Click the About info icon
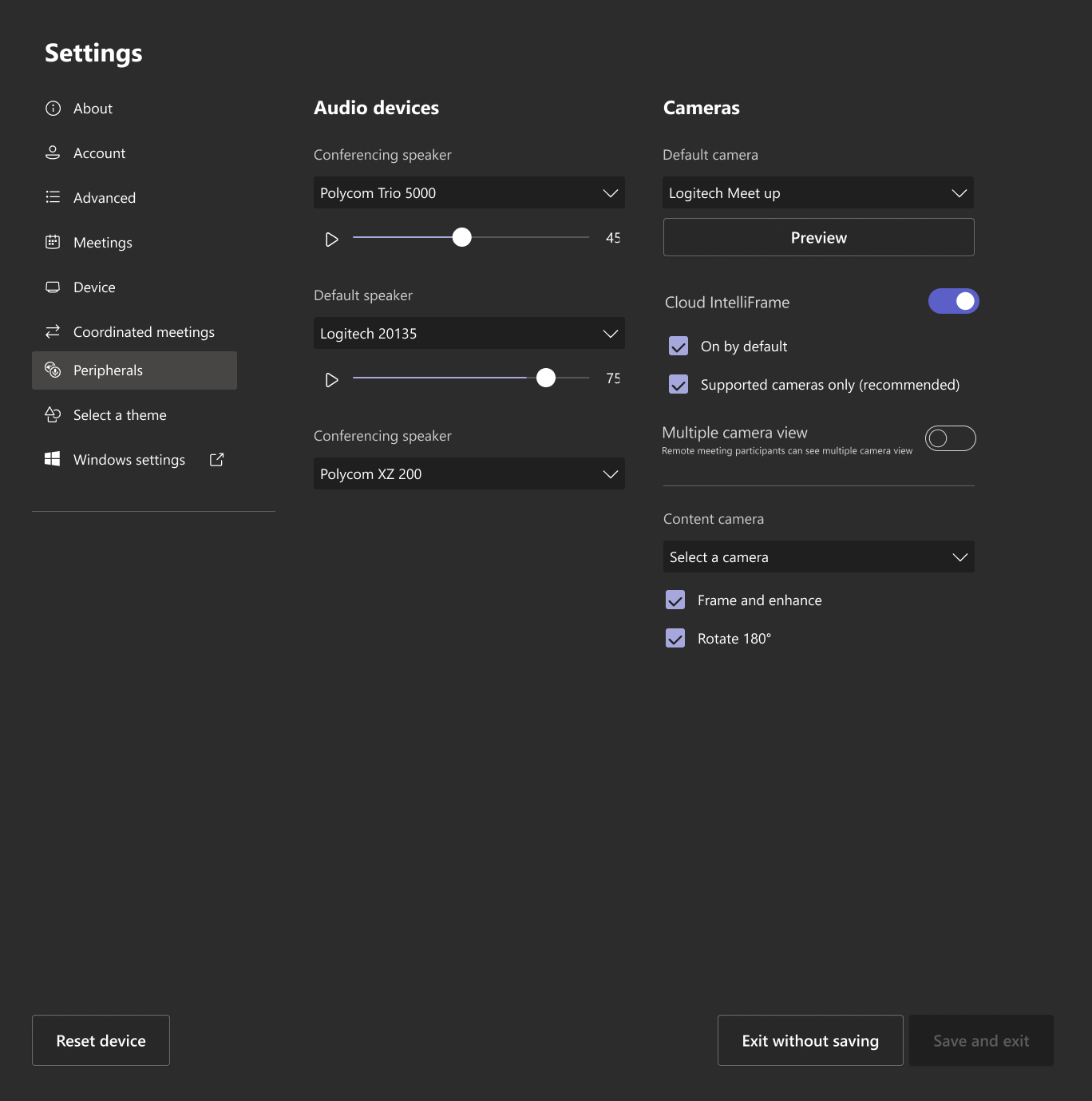 (x=53, y=109)
